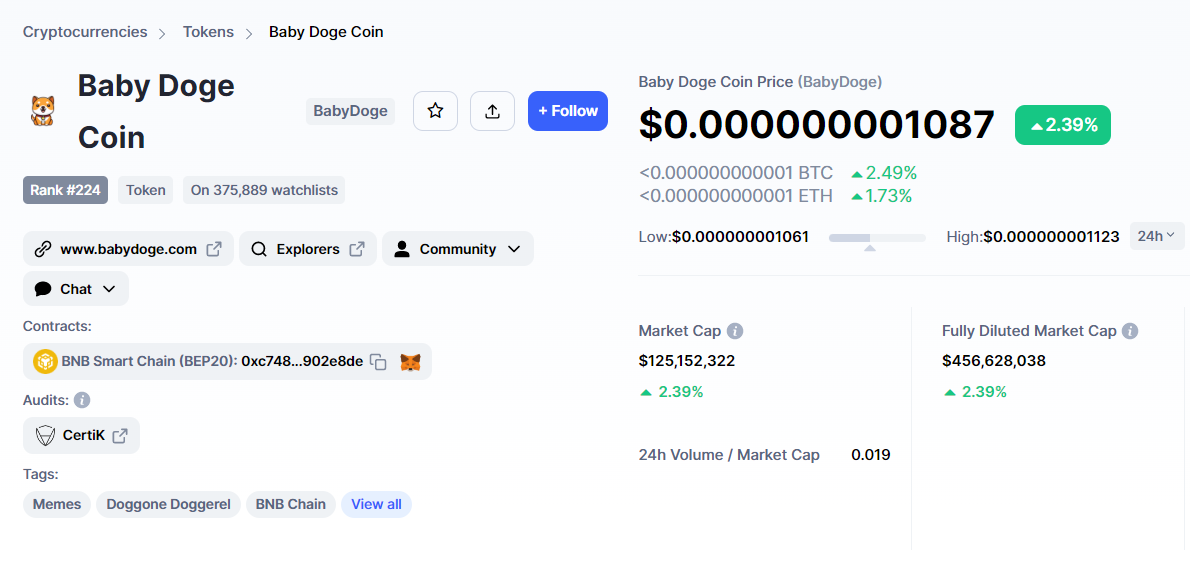Click the Community person icon
1190x567 pixels.
402,249
